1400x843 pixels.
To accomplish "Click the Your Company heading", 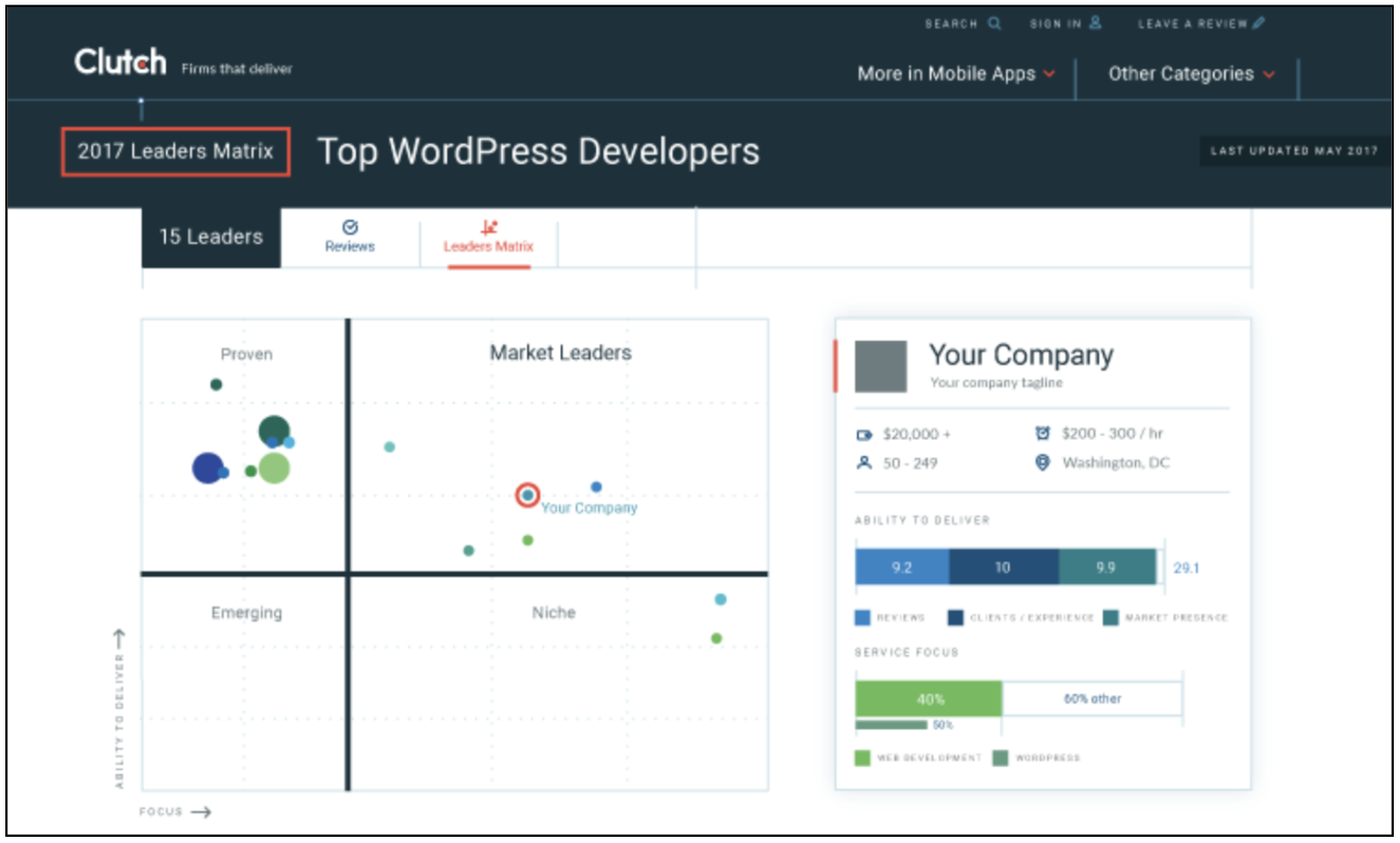I will click(1020, 355).
